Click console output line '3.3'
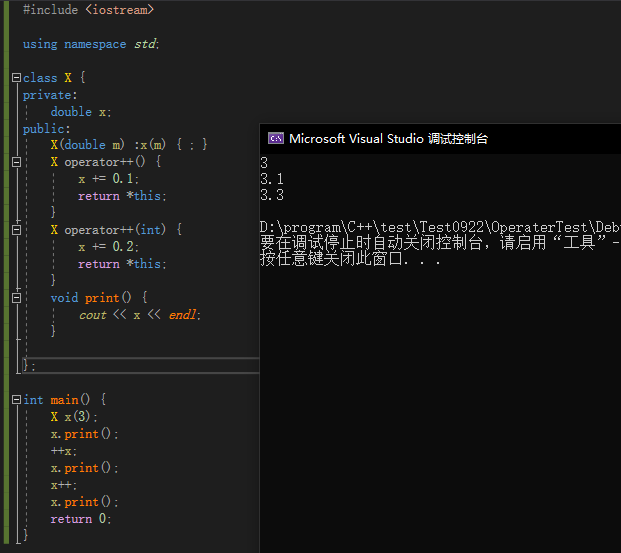Screen dimensions: 621x553 coord(272,195)
